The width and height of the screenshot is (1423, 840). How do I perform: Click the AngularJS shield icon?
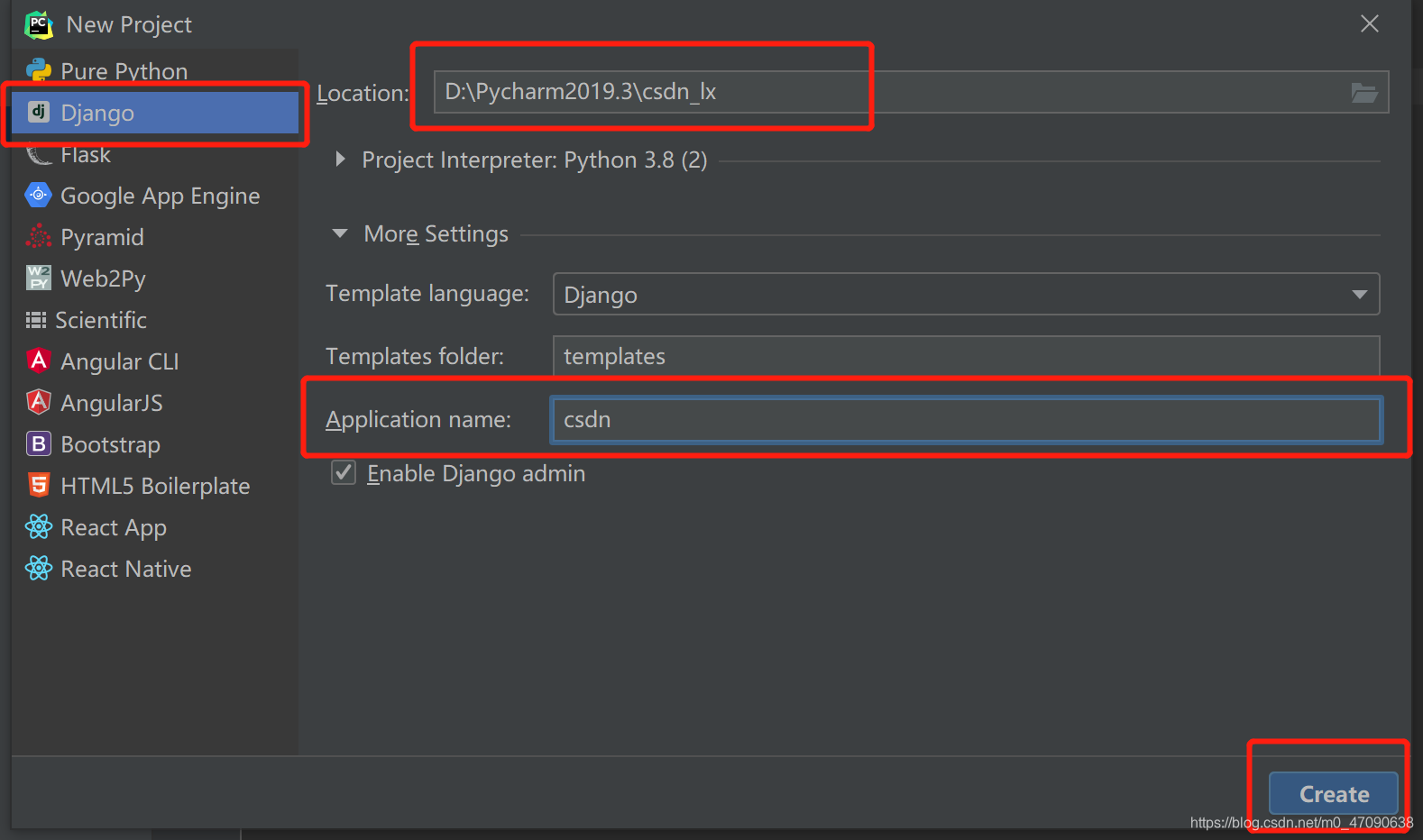point(38,402)
